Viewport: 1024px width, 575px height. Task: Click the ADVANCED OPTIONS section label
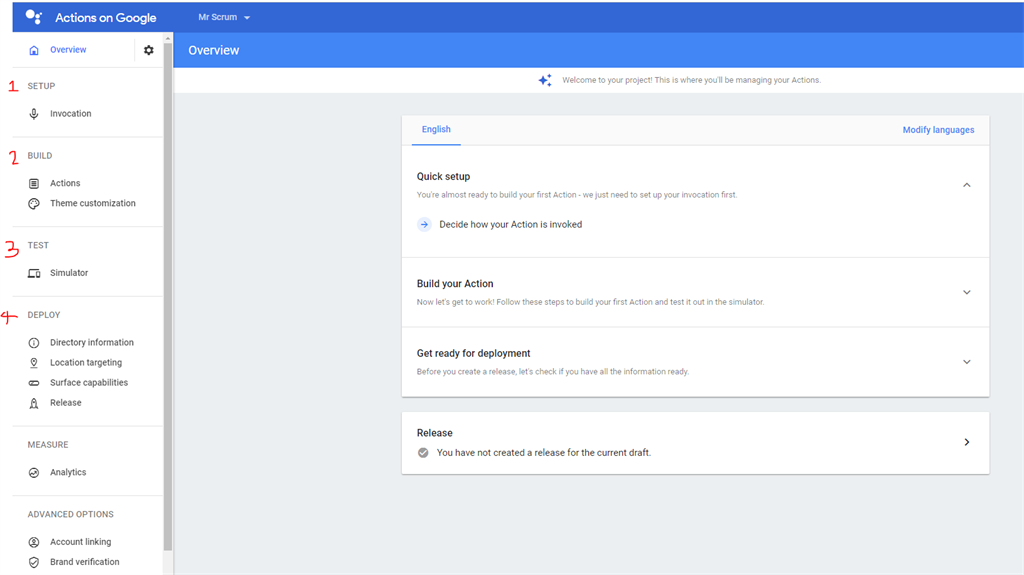(71, 514)
